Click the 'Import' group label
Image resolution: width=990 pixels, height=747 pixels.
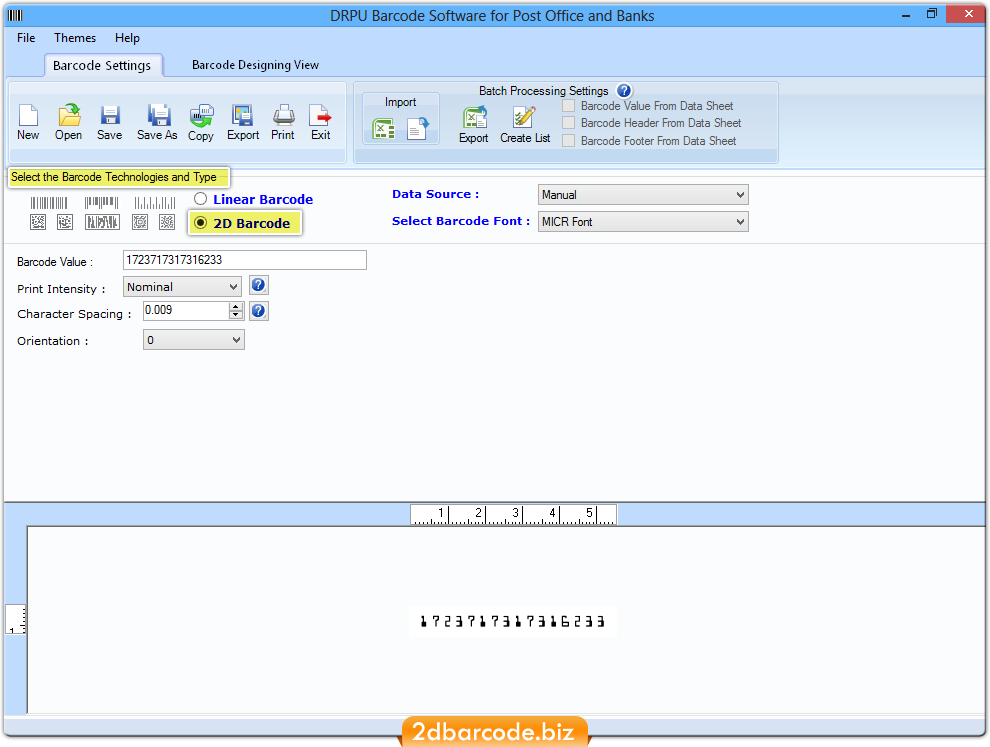(401, 102)
